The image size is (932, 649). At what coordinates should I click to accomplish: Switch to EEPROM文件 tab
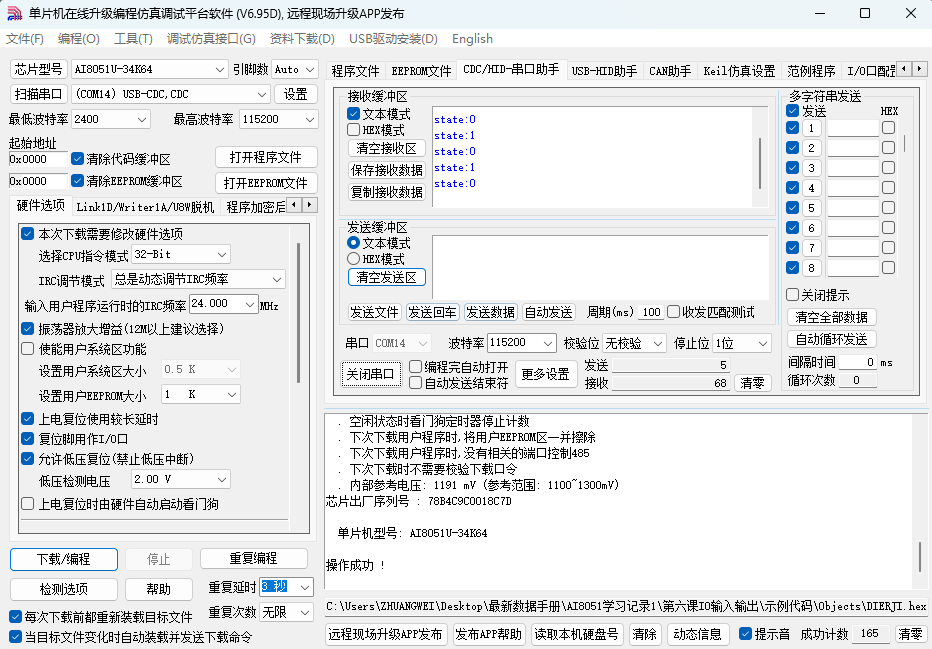421,71
